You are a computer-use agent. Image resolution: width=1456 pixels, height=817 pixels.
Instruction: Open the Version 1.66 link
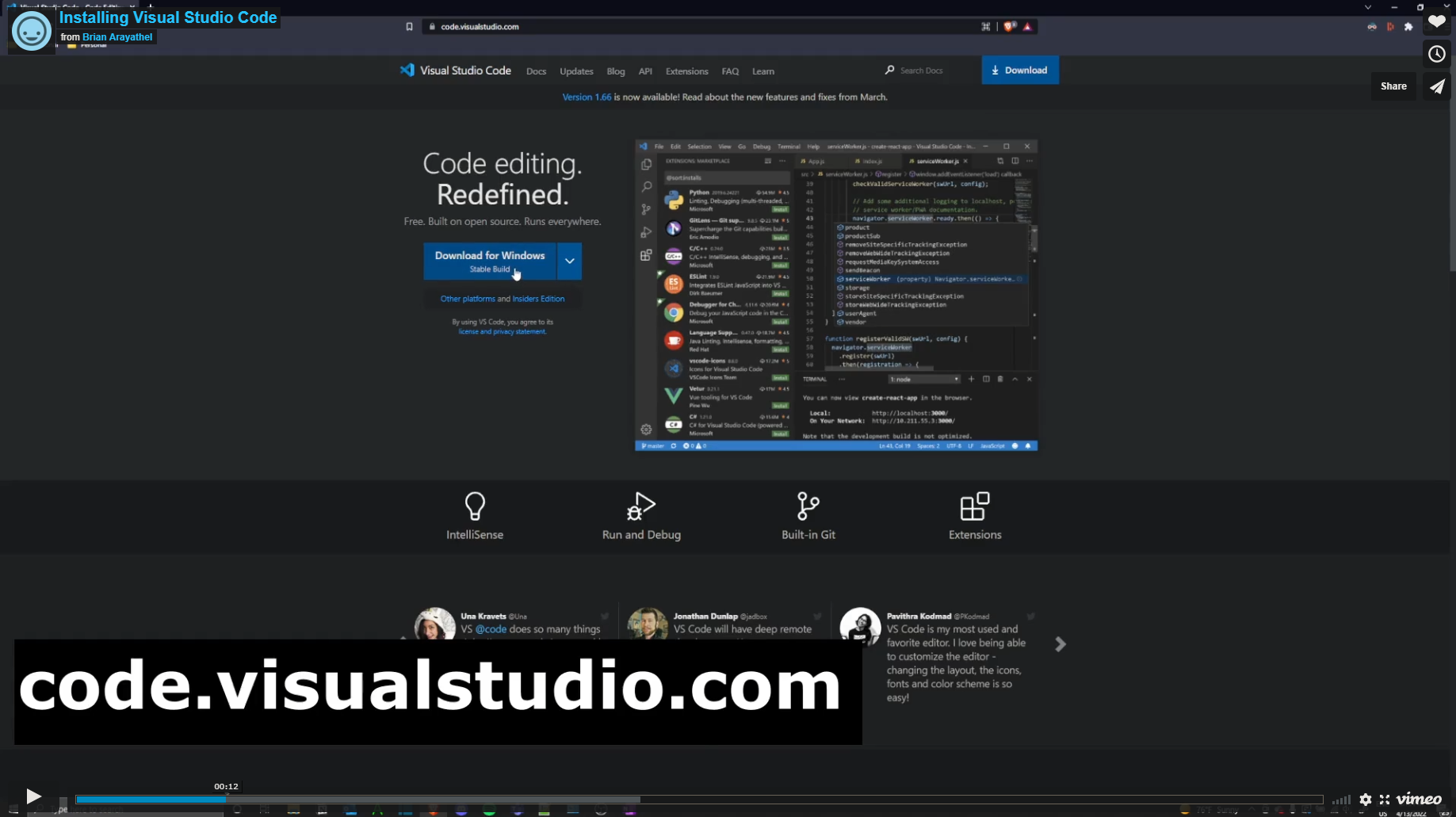pos(587,97)
